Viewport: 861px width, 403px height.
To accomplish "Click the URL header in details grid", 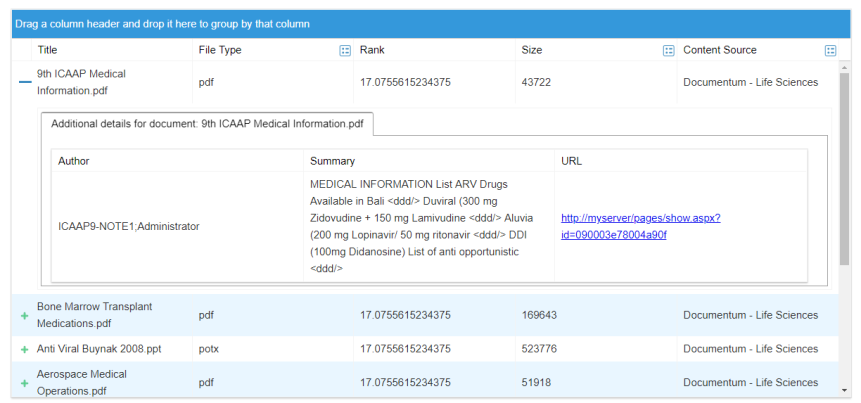I will 572,161.
